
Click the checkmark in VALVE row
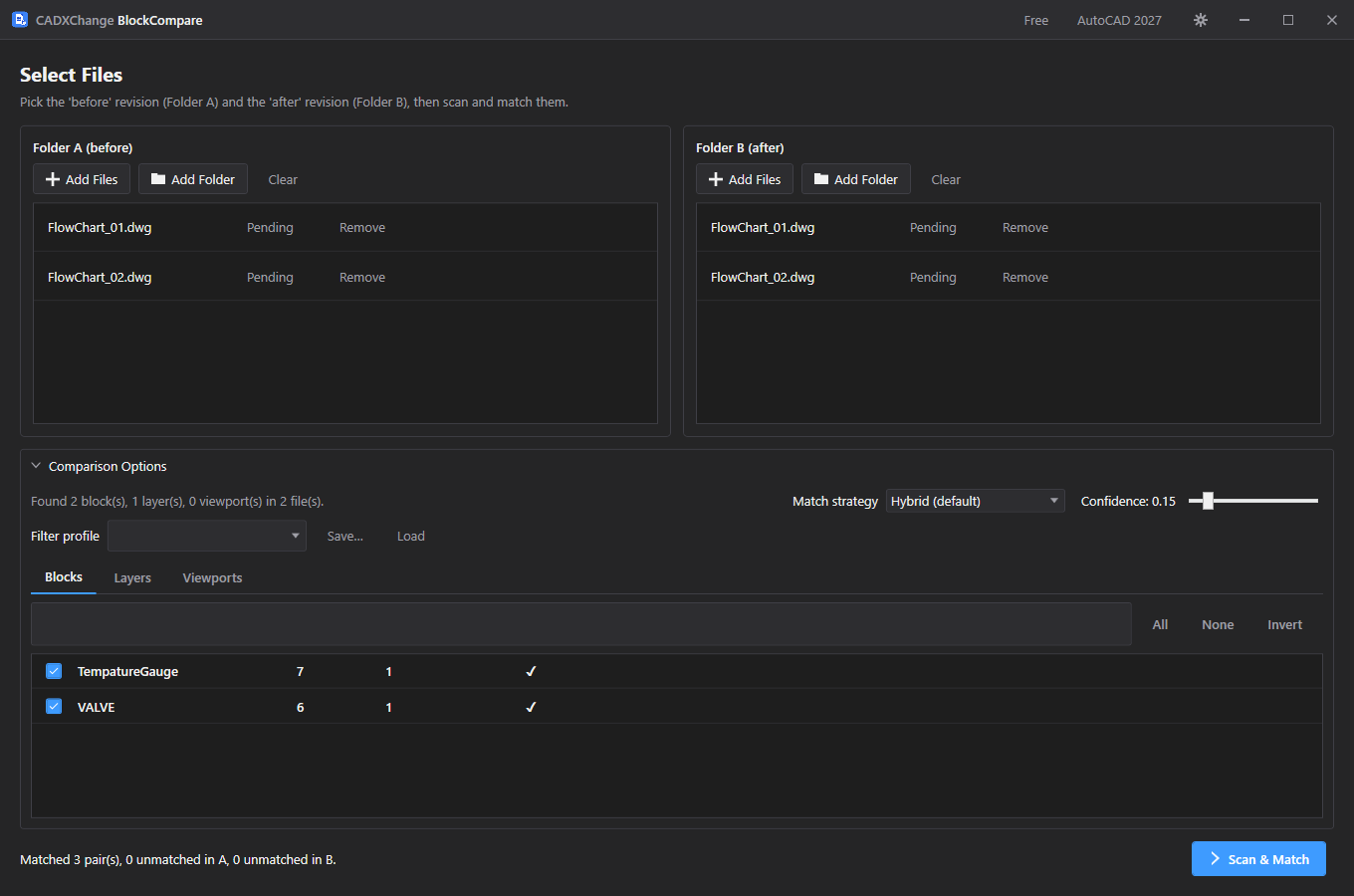point(531,708)
